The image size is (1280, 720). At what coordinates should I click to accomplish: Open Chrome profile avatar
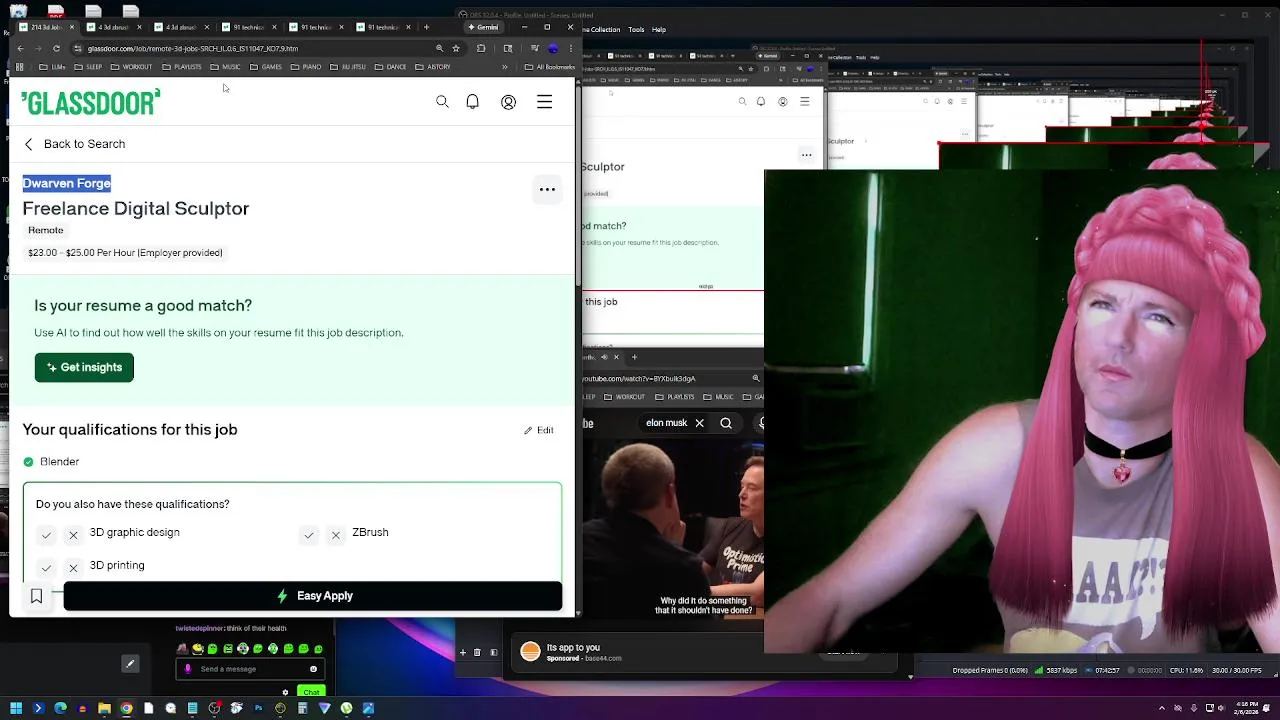553,48
